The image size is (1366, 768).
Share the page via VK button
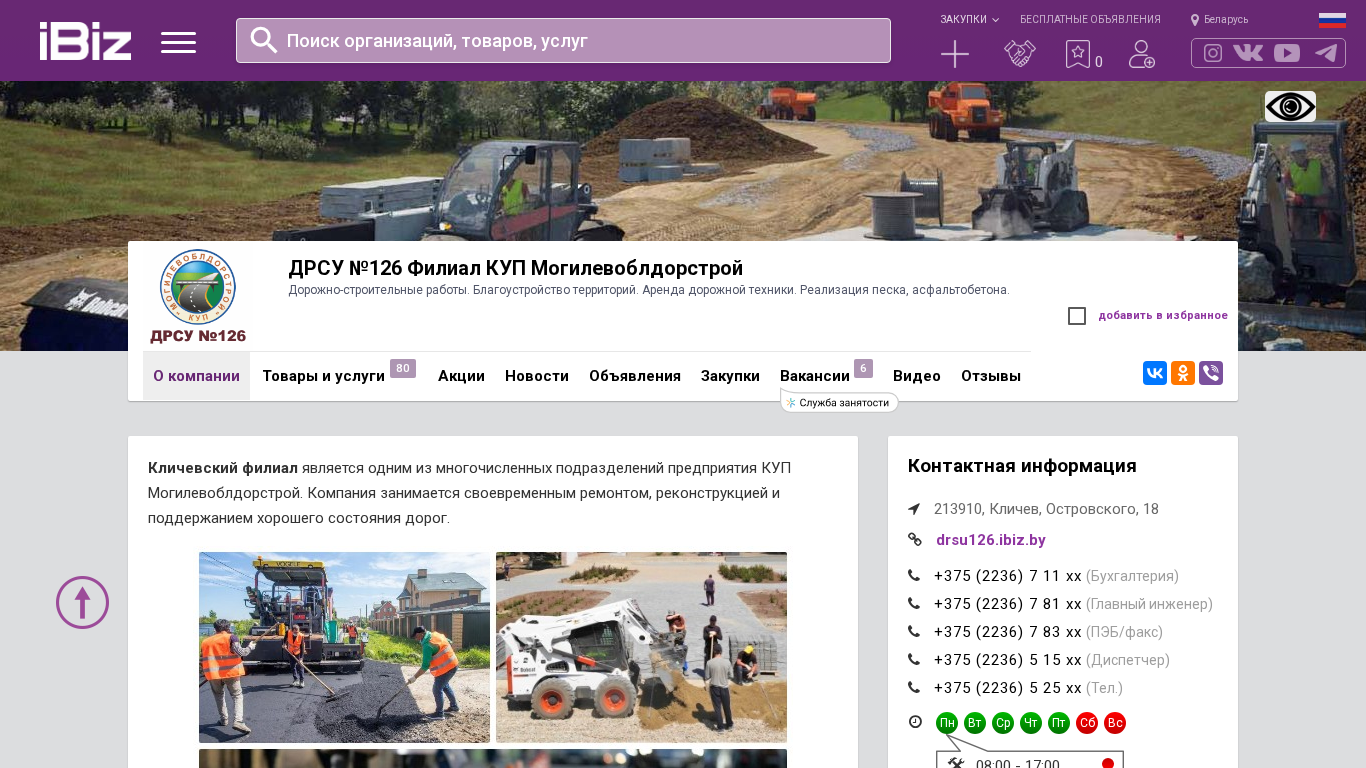pos(1155,373)
